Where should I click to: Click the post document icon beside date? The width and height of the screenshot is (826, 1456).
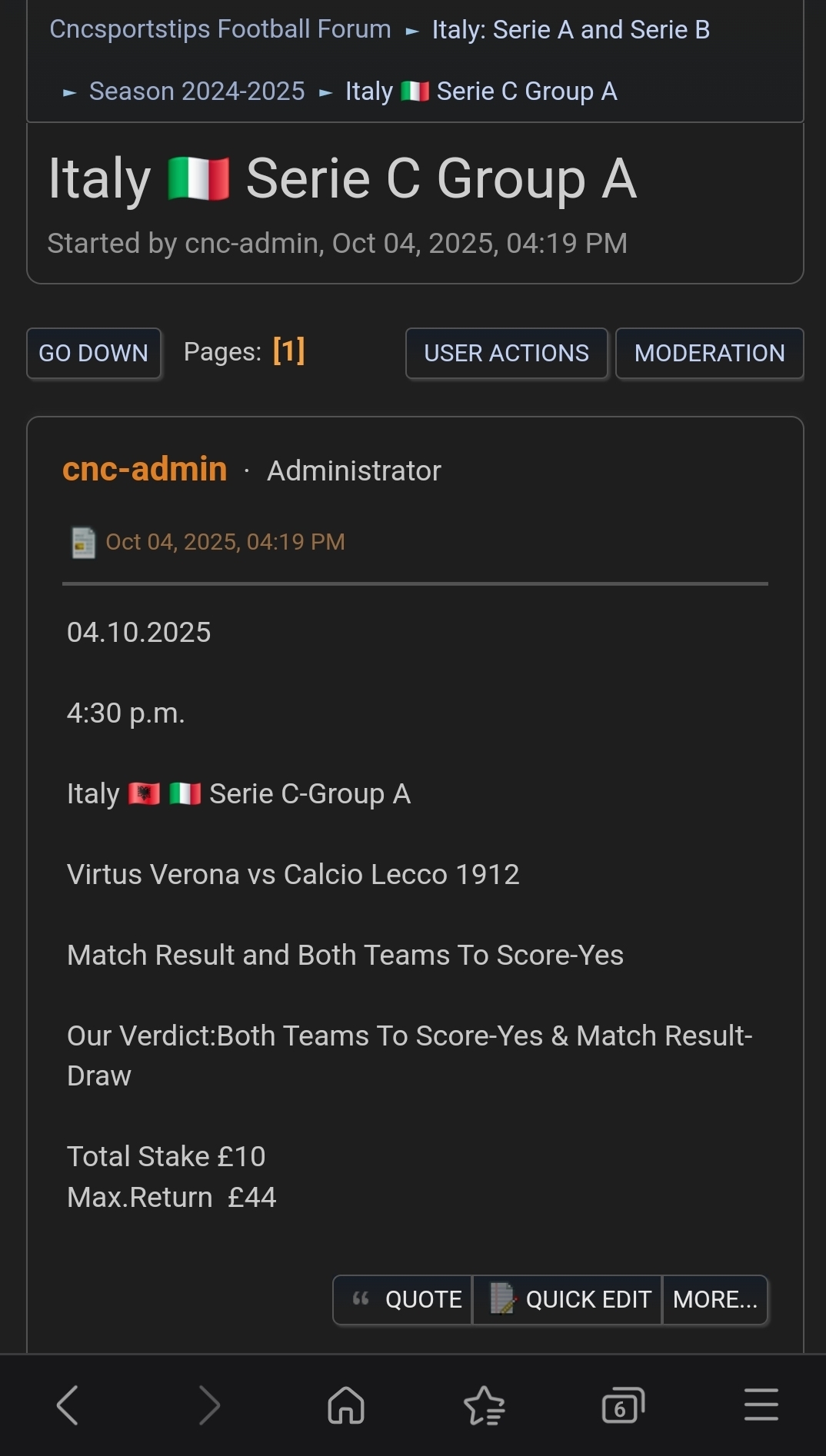tap(83, 543)
